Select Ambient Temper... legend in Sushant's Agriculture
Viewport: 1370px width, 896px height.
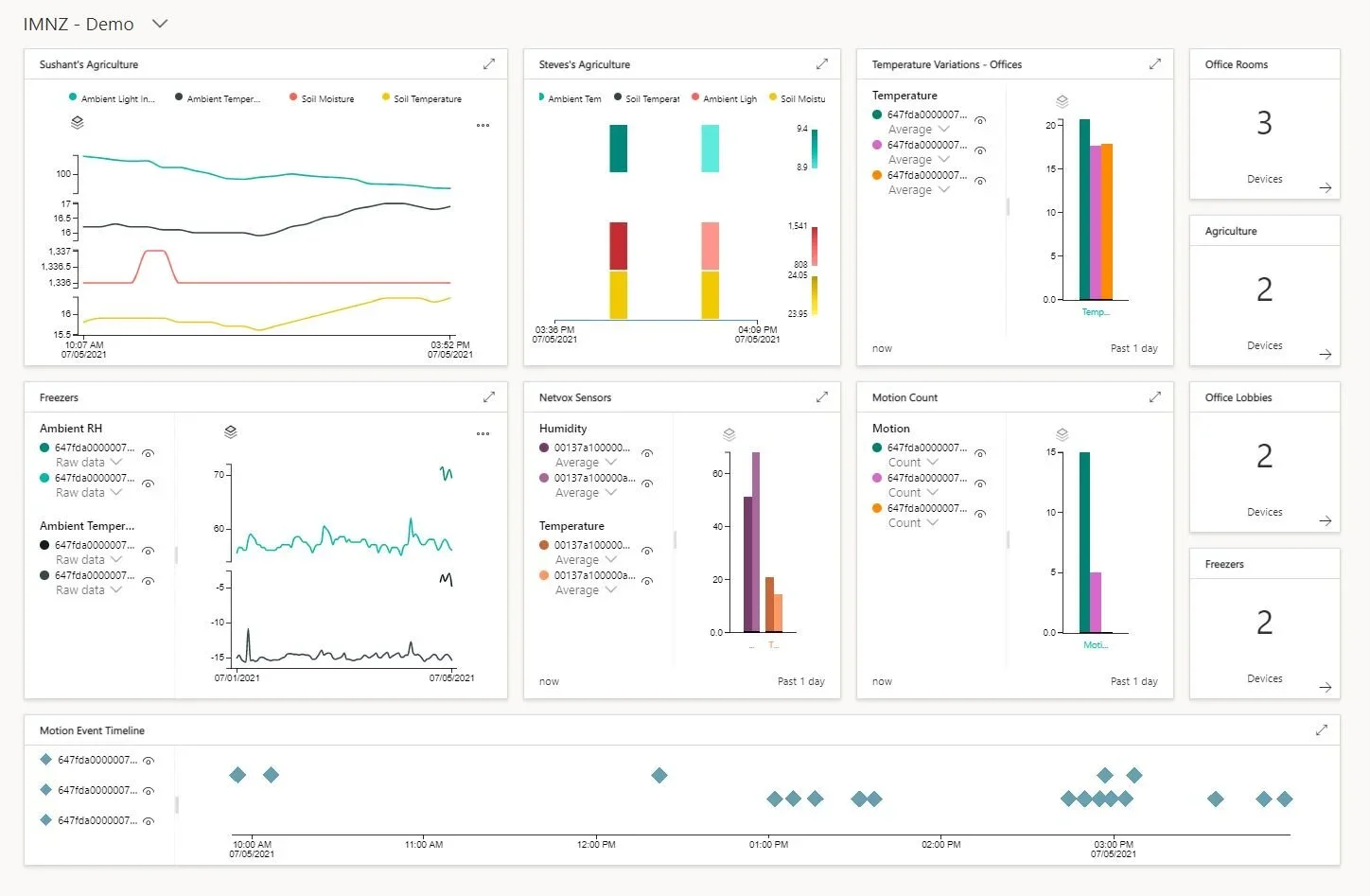[x=218, y=98]
